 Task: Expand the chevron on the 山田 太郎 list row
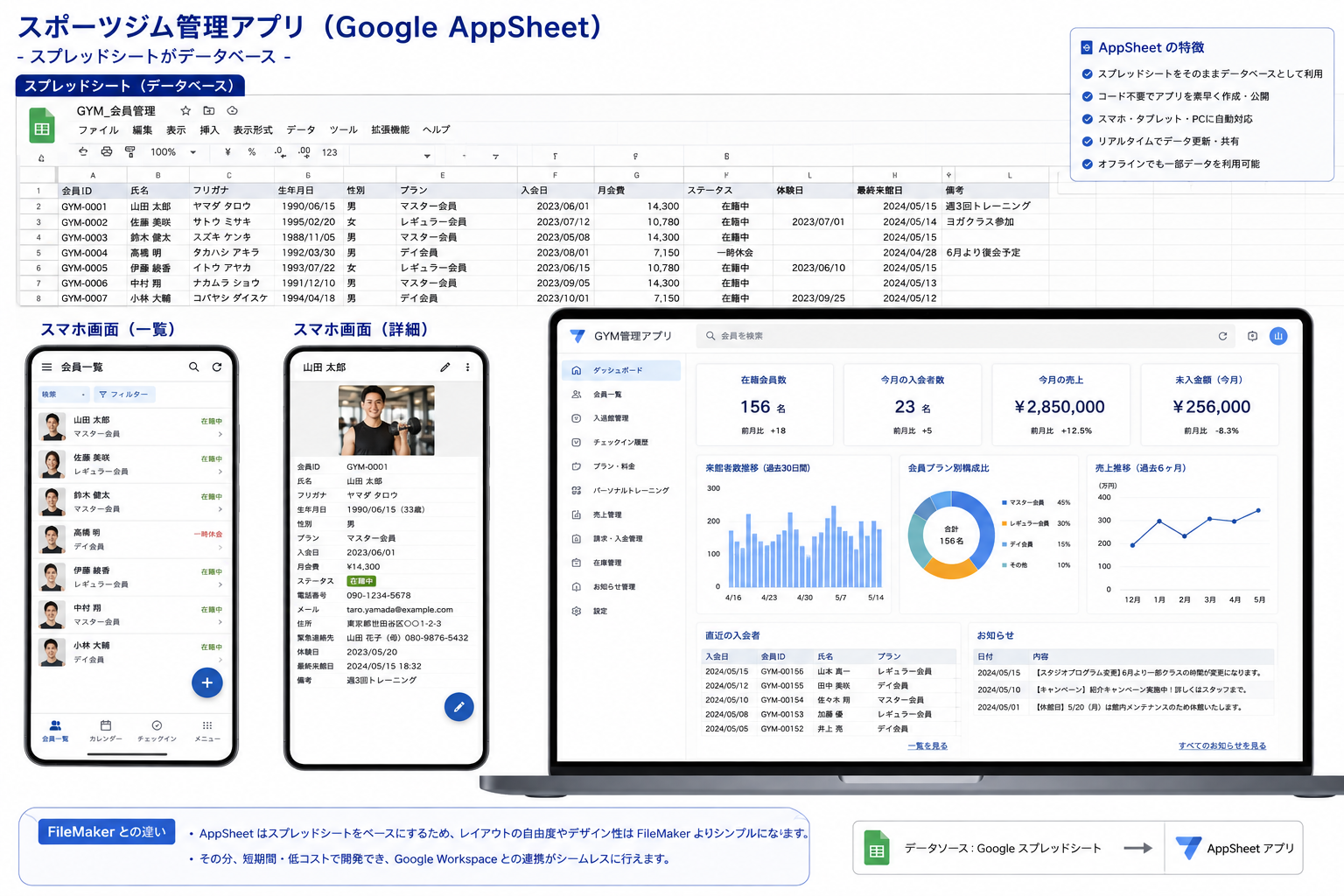point(220,434)
